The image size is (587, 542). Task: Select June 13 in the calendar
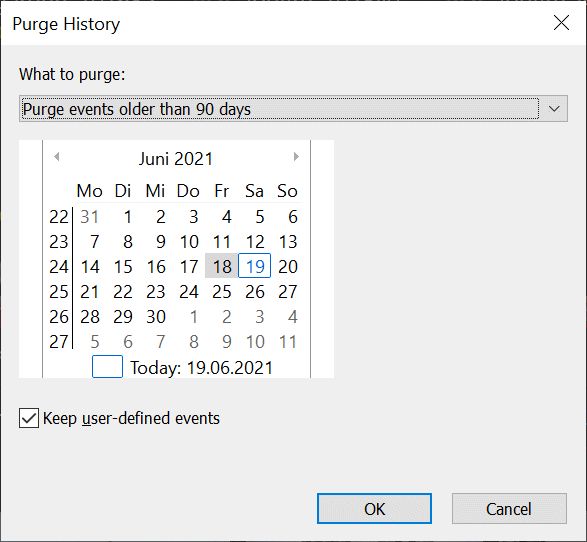click(x=288, y=241)
